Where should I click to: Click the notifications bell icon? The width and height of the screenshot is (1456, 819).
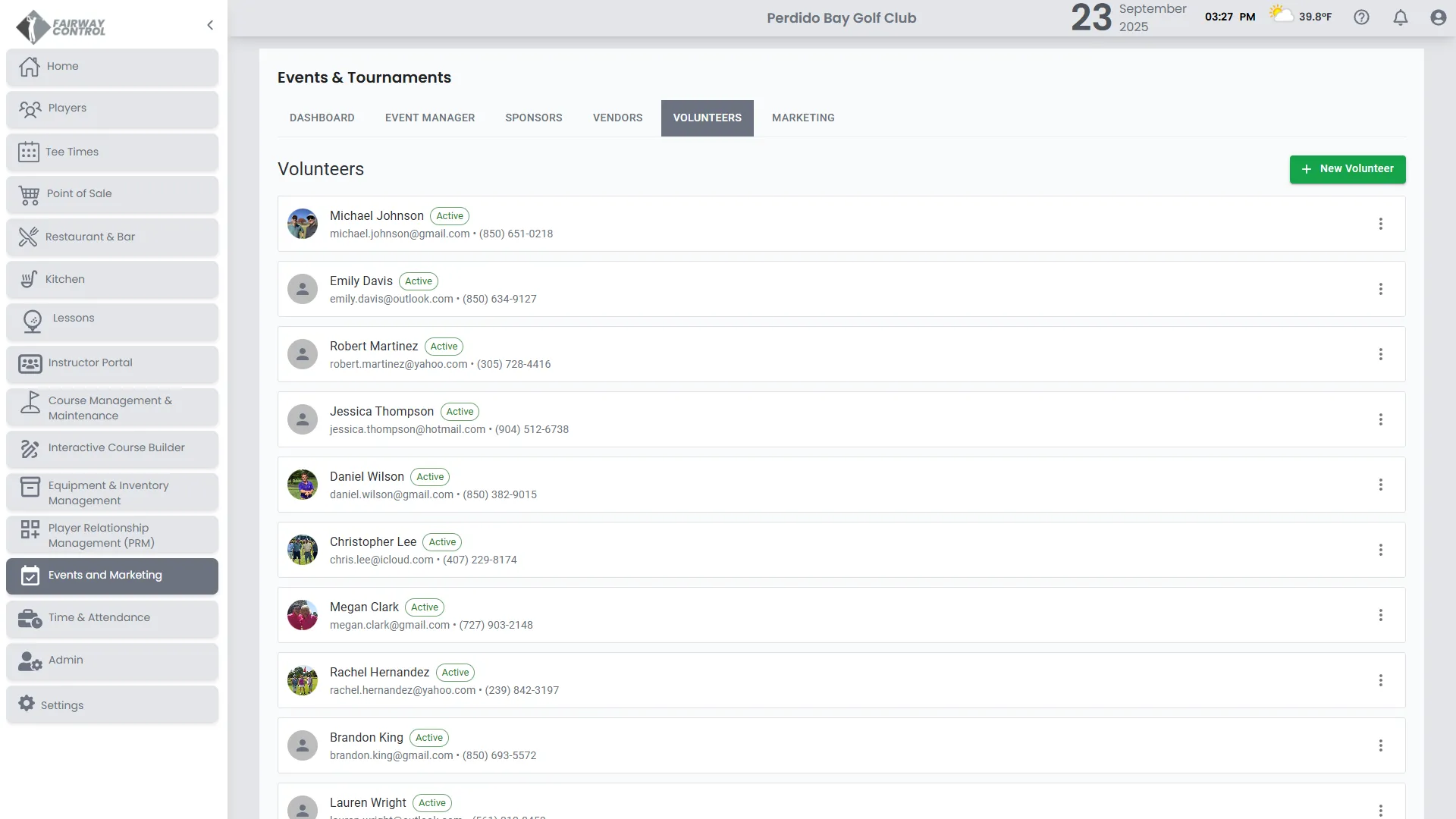click(x=1400, y=17)
